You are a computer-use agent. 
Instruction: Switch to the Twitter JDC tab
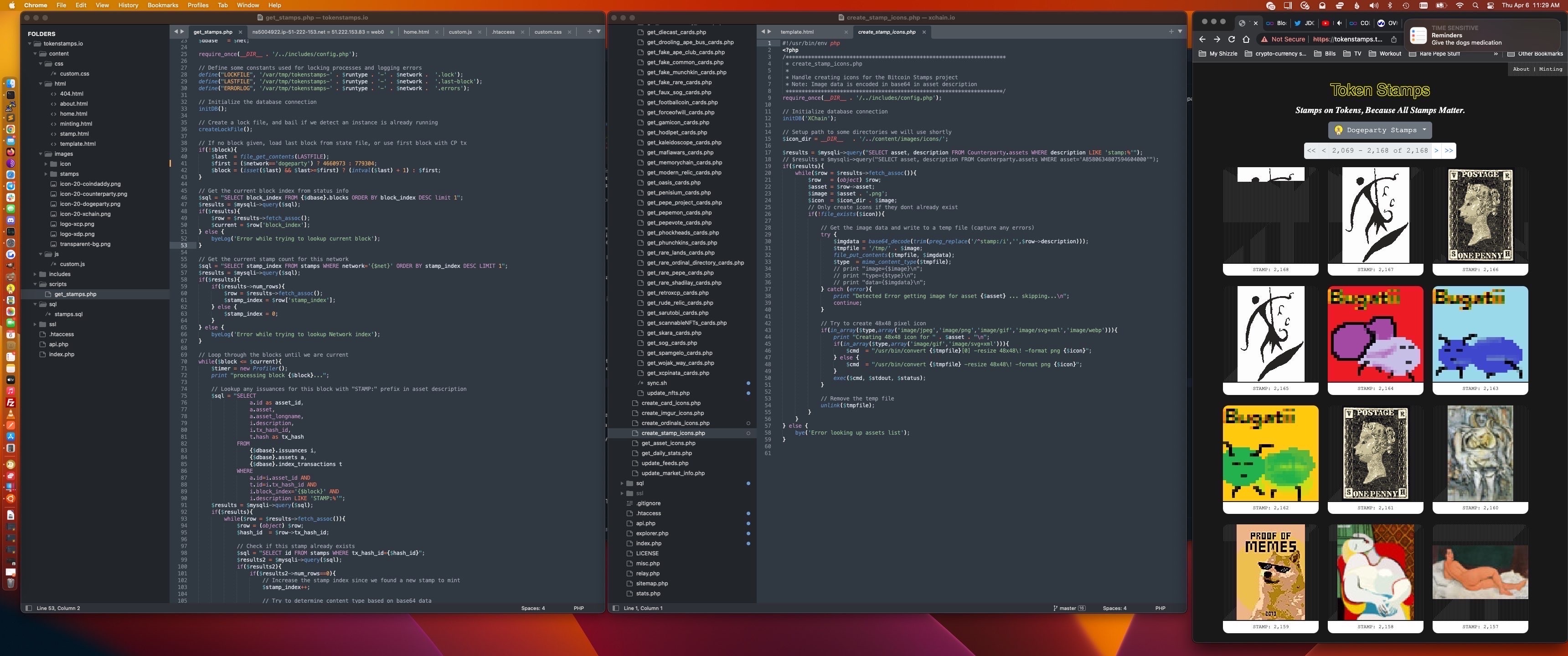tap(1304, 23)
